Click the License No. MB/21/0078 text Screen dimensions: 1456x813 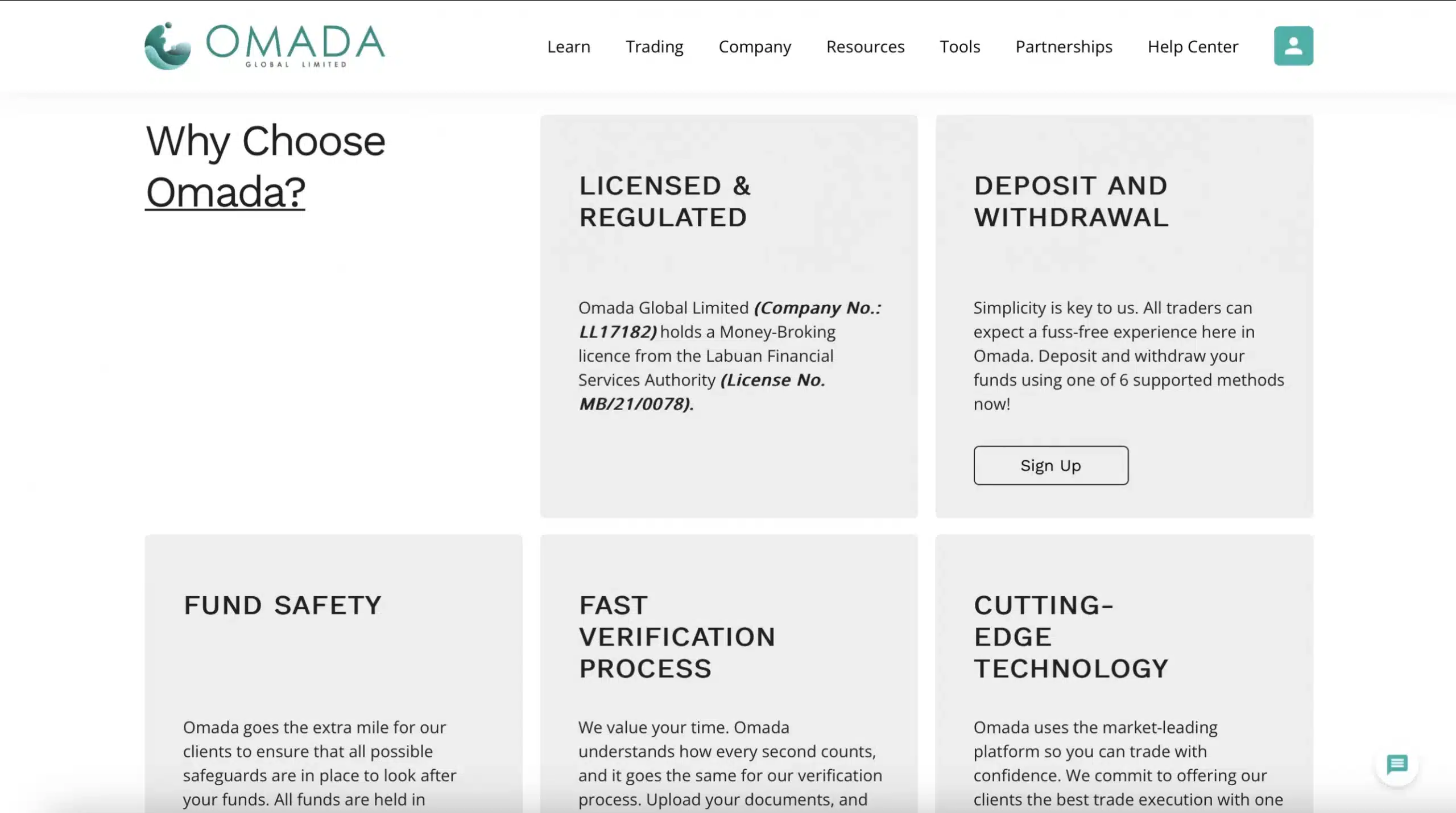[702, 392]
